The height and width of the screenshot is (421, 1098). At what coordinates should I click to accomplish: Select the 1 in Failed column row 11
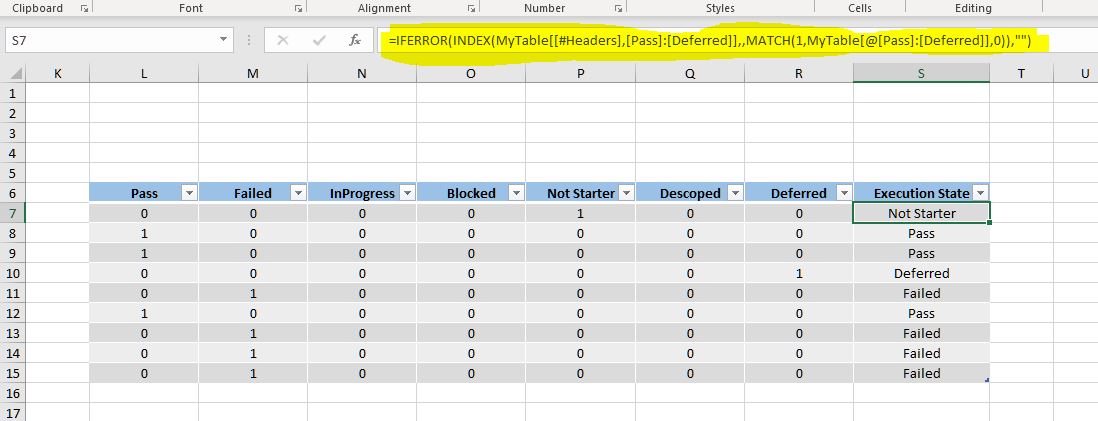point(253,293)
